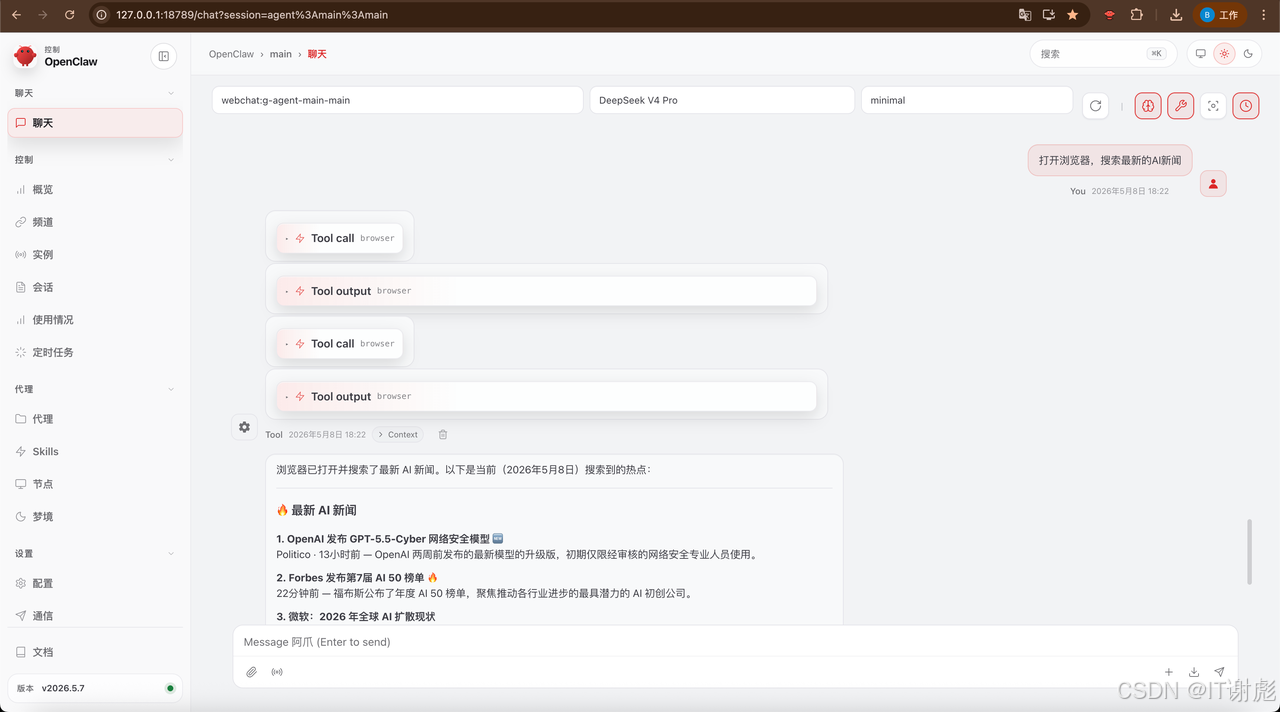The width and height of the screenshot is (1280, 712).
Task: Click user message 打开浏览器，搜索最新的AI新闻
Action: (x=1110, y=160)
